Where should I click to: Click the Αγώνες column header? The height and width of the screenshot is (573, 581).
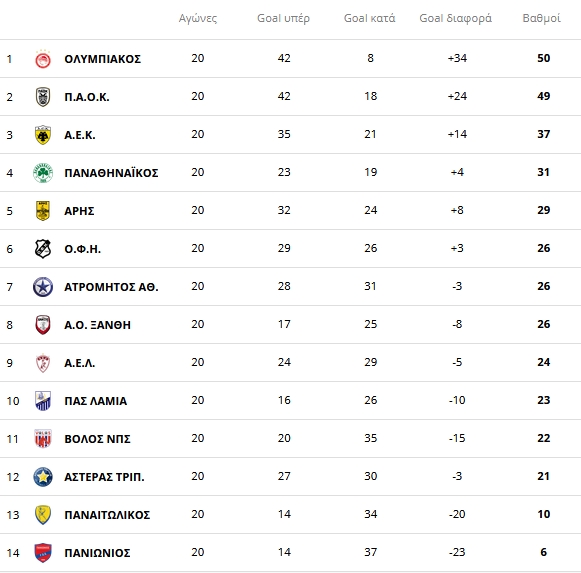(x=197, y=18)
